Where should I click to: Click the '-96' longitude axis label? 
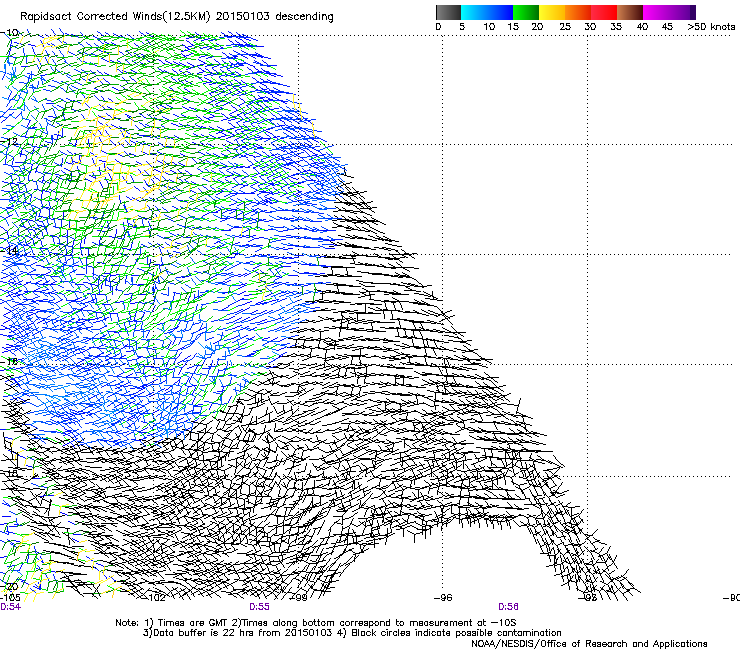coord(443,598)
